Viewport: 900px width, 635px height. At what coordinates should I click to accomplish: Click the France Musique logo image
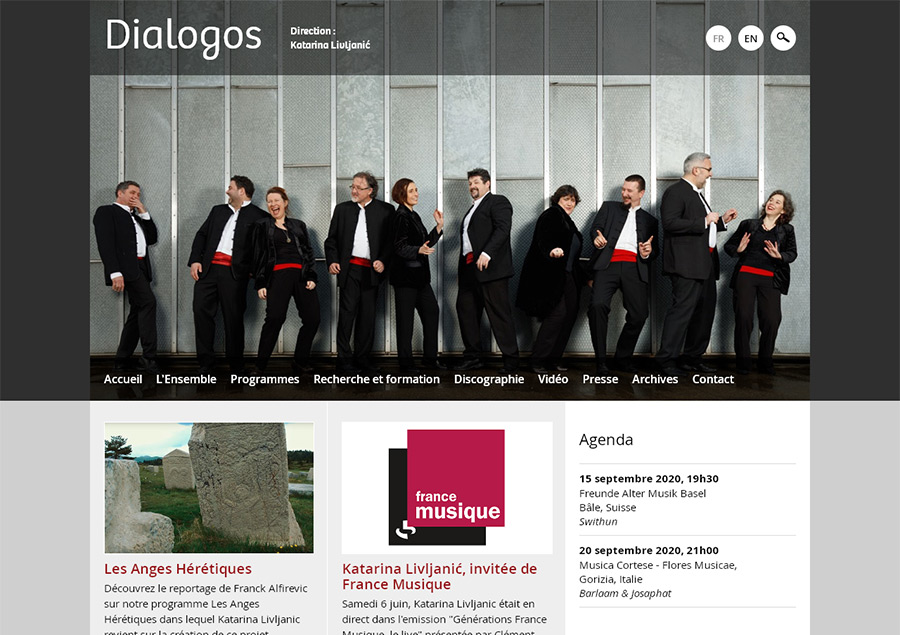tap(447, 488)
